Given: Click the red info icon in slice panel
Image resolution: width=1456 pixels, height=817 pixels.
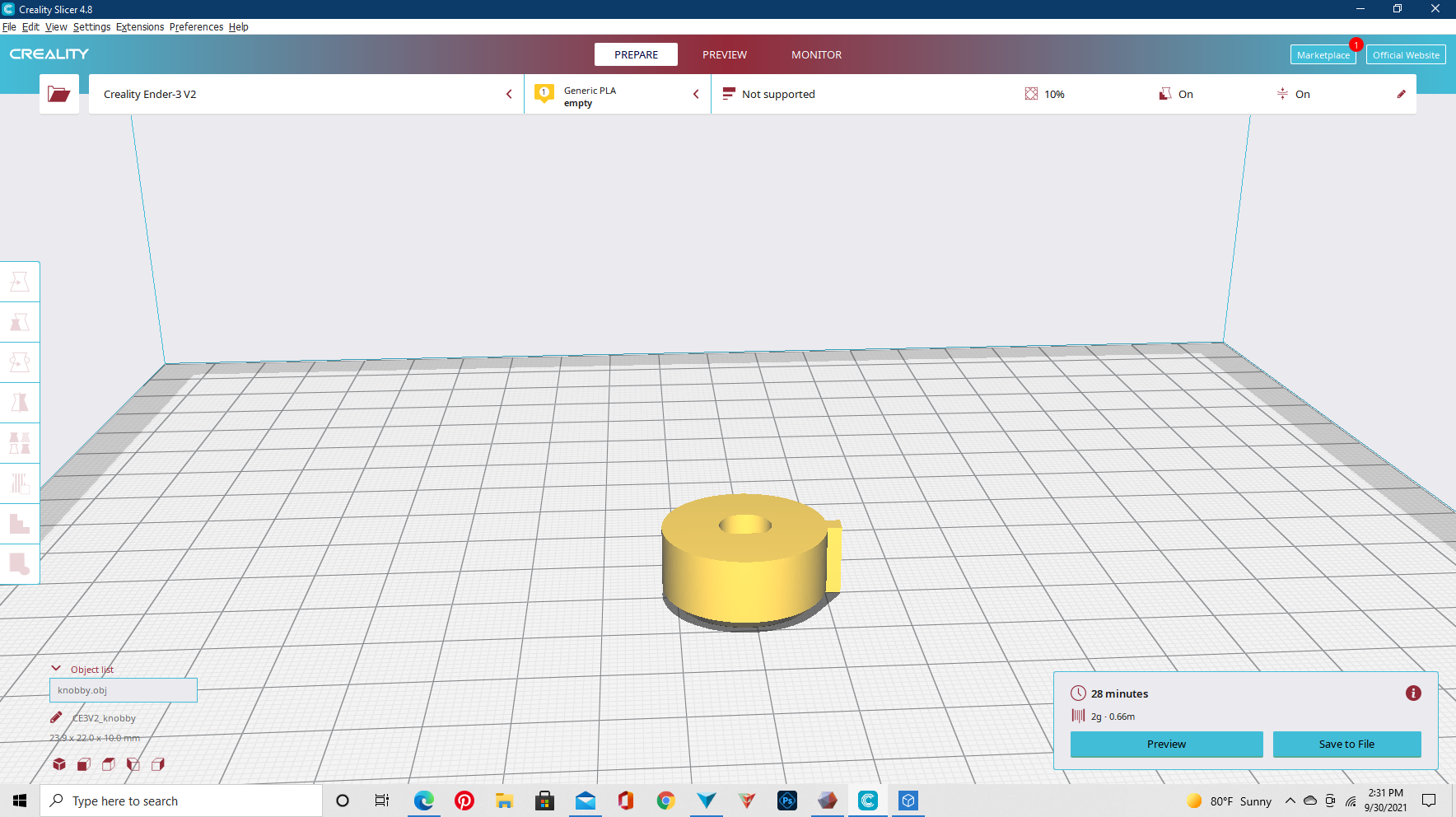Looking at the screenshot, I should click(x=1413, y=693).
